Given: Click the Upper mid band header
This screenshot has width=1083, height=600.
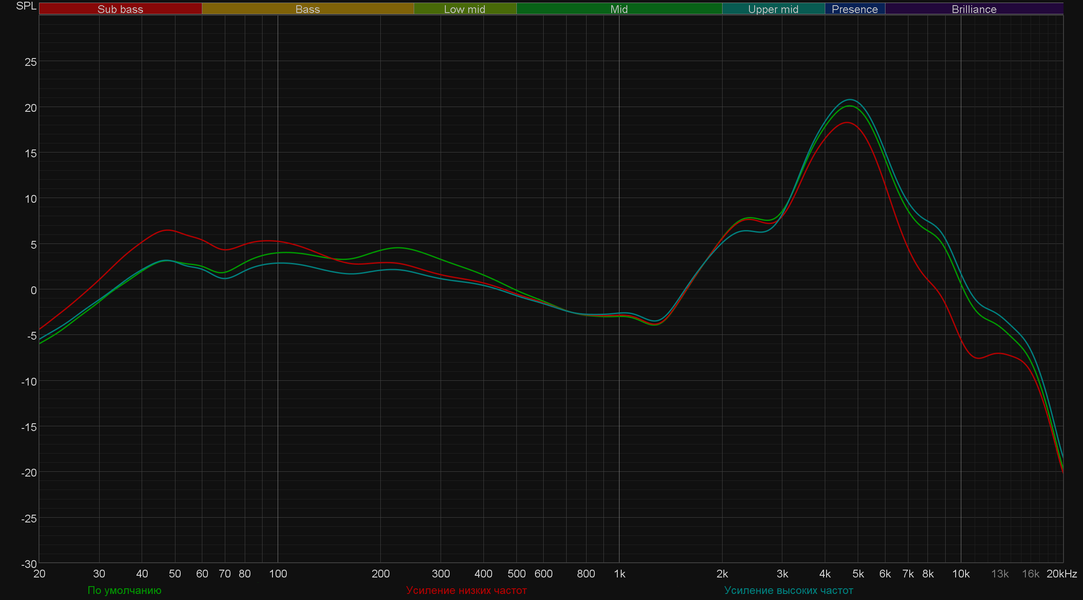Looking at the screenshot, I should pyautogui.click(x=773, y=9).
